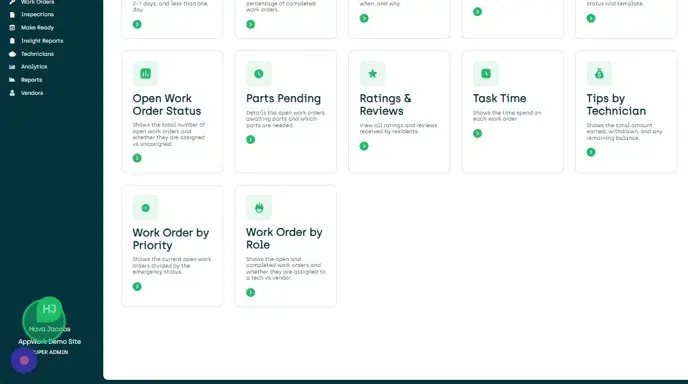
Task: Click the Open Work Order Status chart icon
Action: pyautogui.click(x=145, y=74)
